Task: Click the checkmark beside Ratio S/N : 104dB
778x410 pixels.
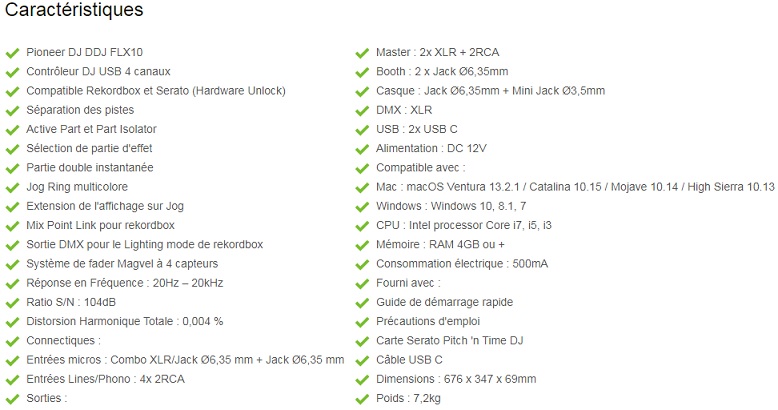Action: 12,302
